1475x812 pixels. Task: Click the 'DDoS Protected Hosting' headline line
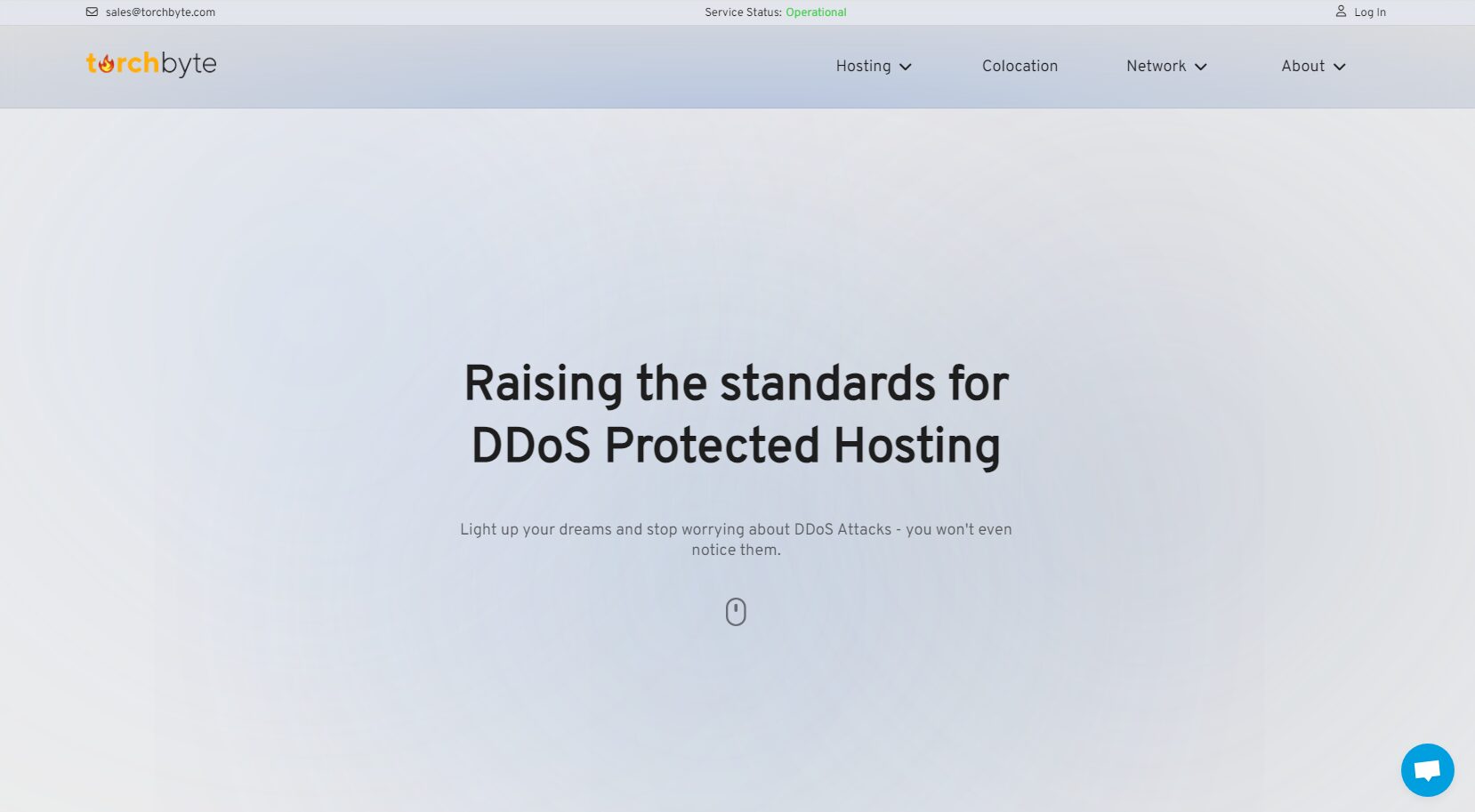coord(737,446)
